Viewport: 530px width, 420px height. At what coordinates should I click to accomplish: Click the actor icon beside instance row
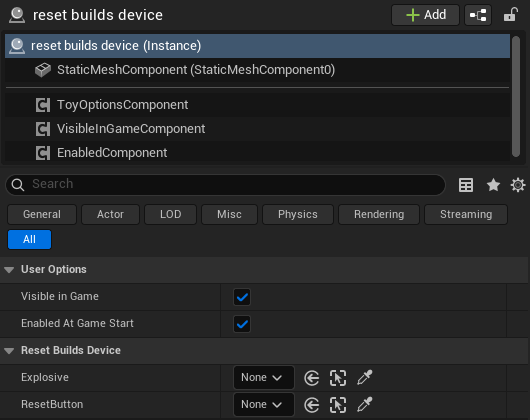pyautogui.click(x=17, y=46)
